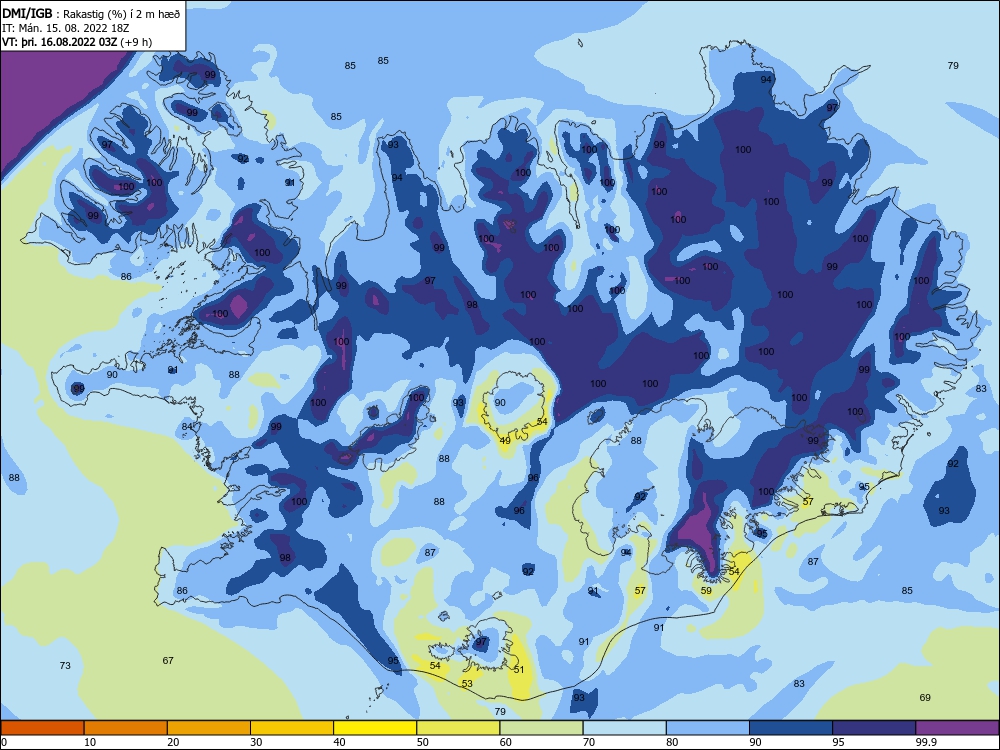Click the humidity value '73' on the map

[x=65, y=666]
